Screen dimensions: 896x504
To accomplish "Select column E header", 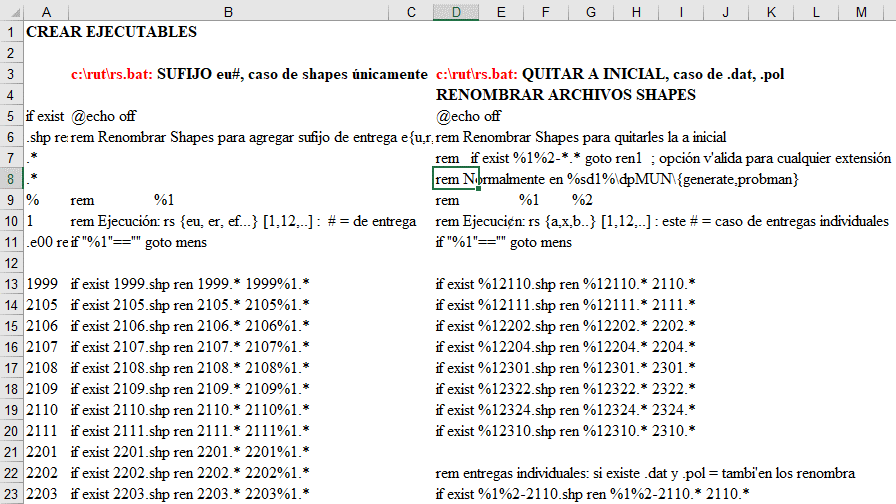I will click(x=501, y=12).
